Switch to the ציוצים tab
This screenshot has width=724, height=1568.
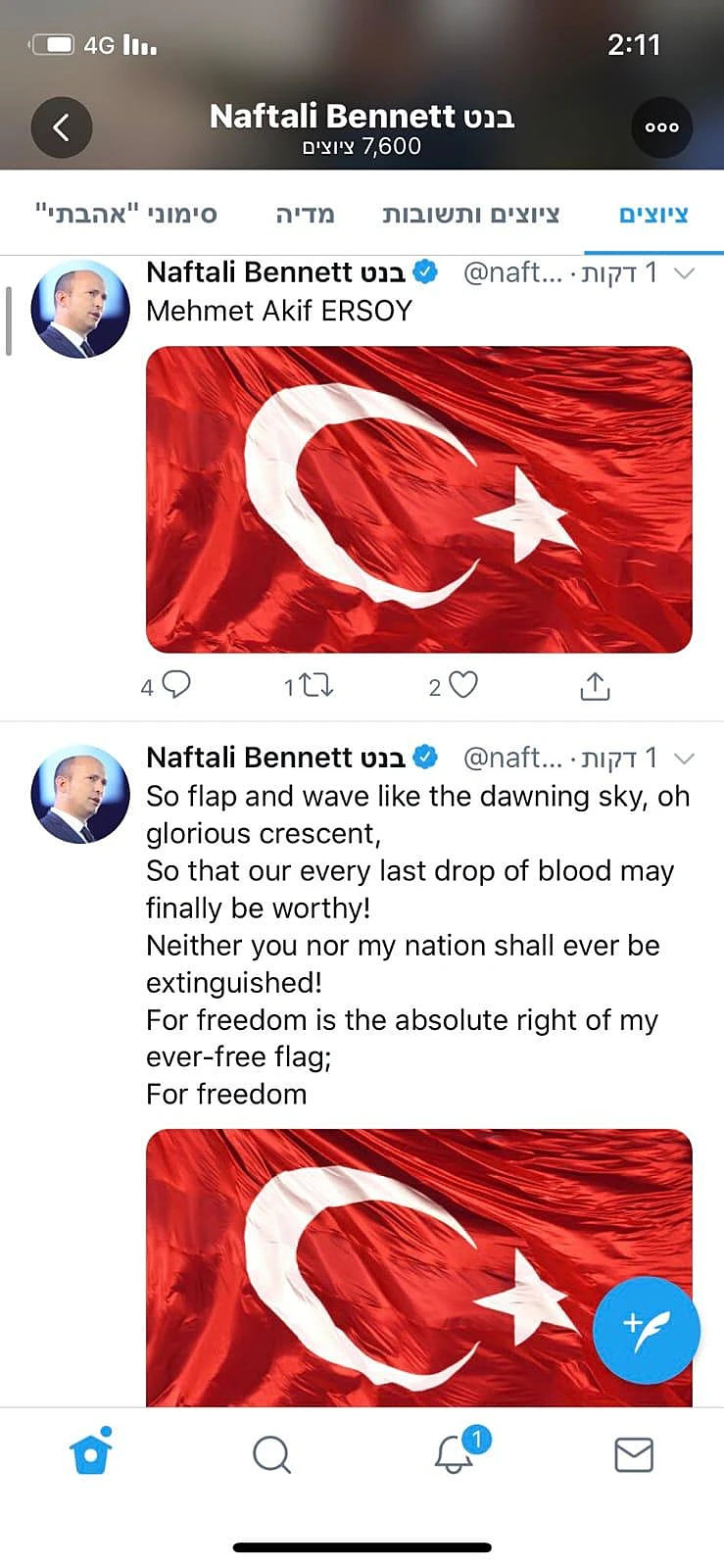[x=653, y=214]
